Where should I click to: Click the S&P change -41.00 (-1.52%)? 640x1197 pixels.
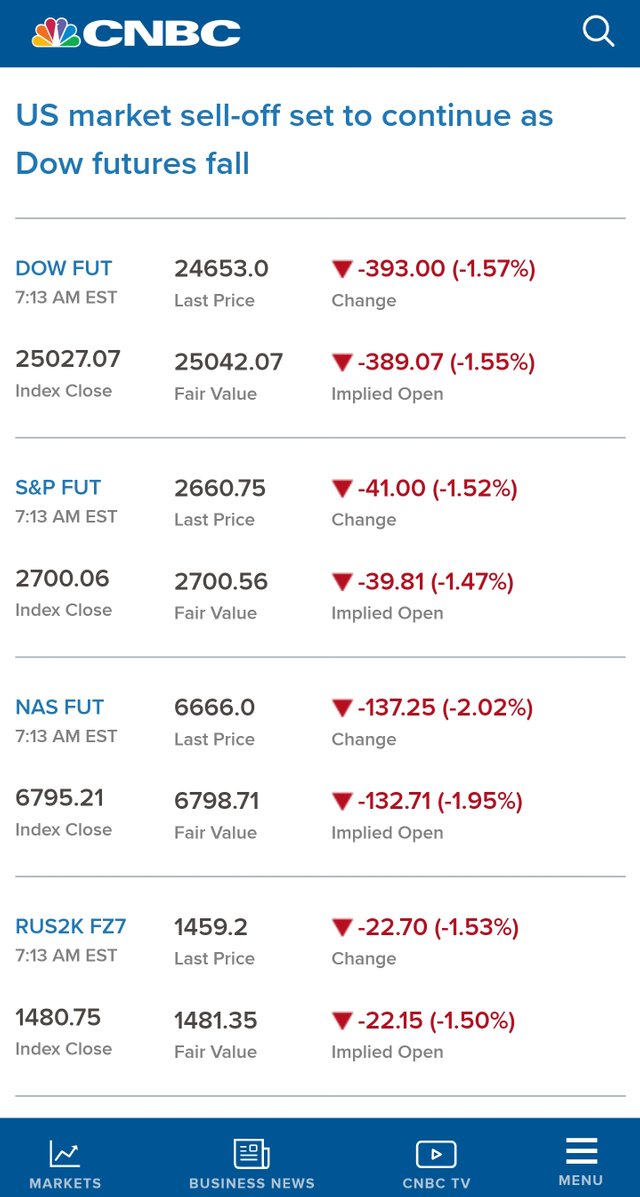click(x=437, y=489)
